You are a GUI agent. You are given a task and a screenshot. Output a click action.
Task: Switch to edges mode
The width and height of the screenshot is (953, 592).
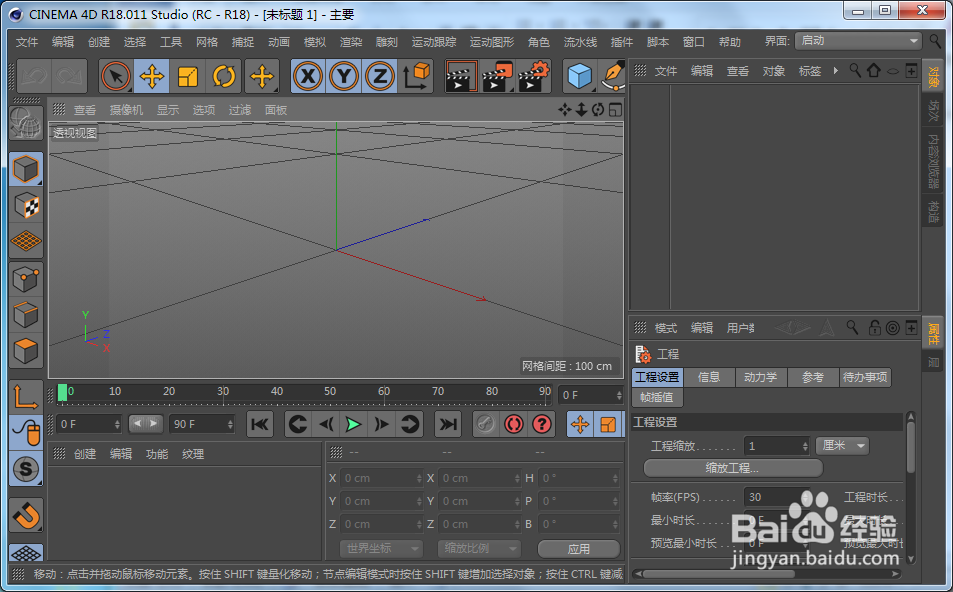pyautogui.click(x=26, y=315)
